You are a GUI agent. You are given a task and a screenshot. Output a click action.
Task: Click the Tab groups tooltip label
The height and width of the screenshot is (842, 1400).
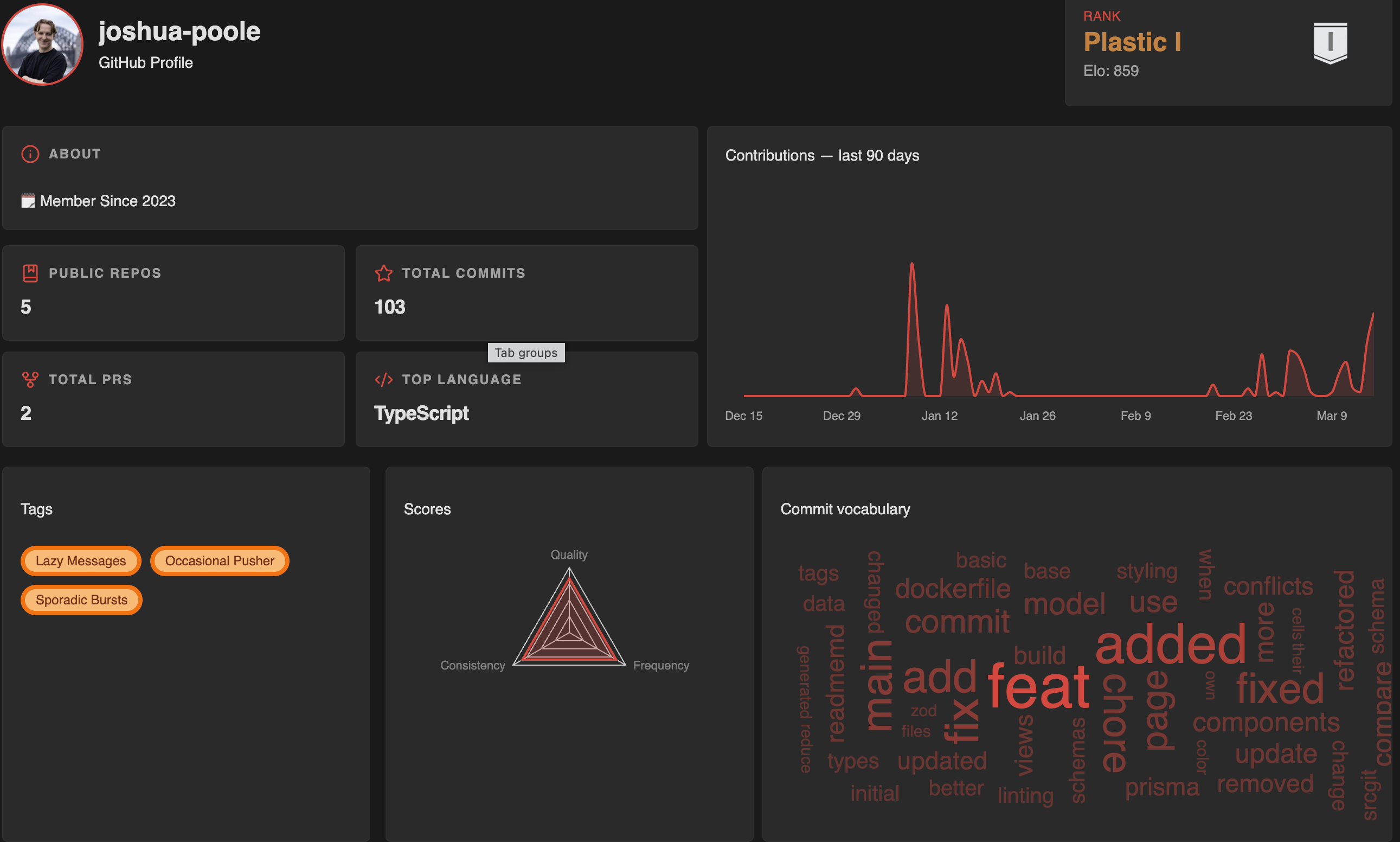[525, 352]
